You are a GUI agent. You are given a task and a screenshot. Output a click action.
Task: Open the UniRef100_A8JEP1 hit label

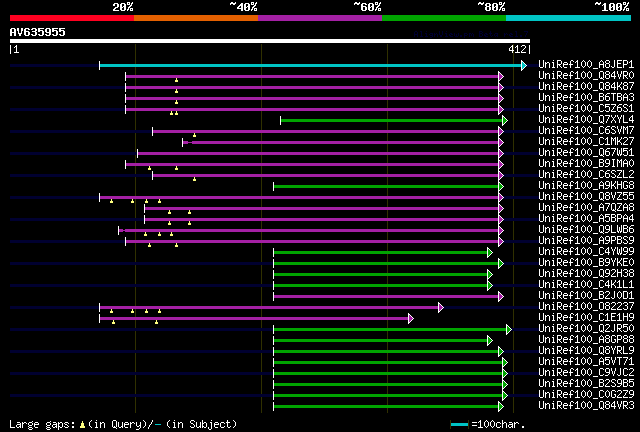pyautogui.click(x=586, y=65)
